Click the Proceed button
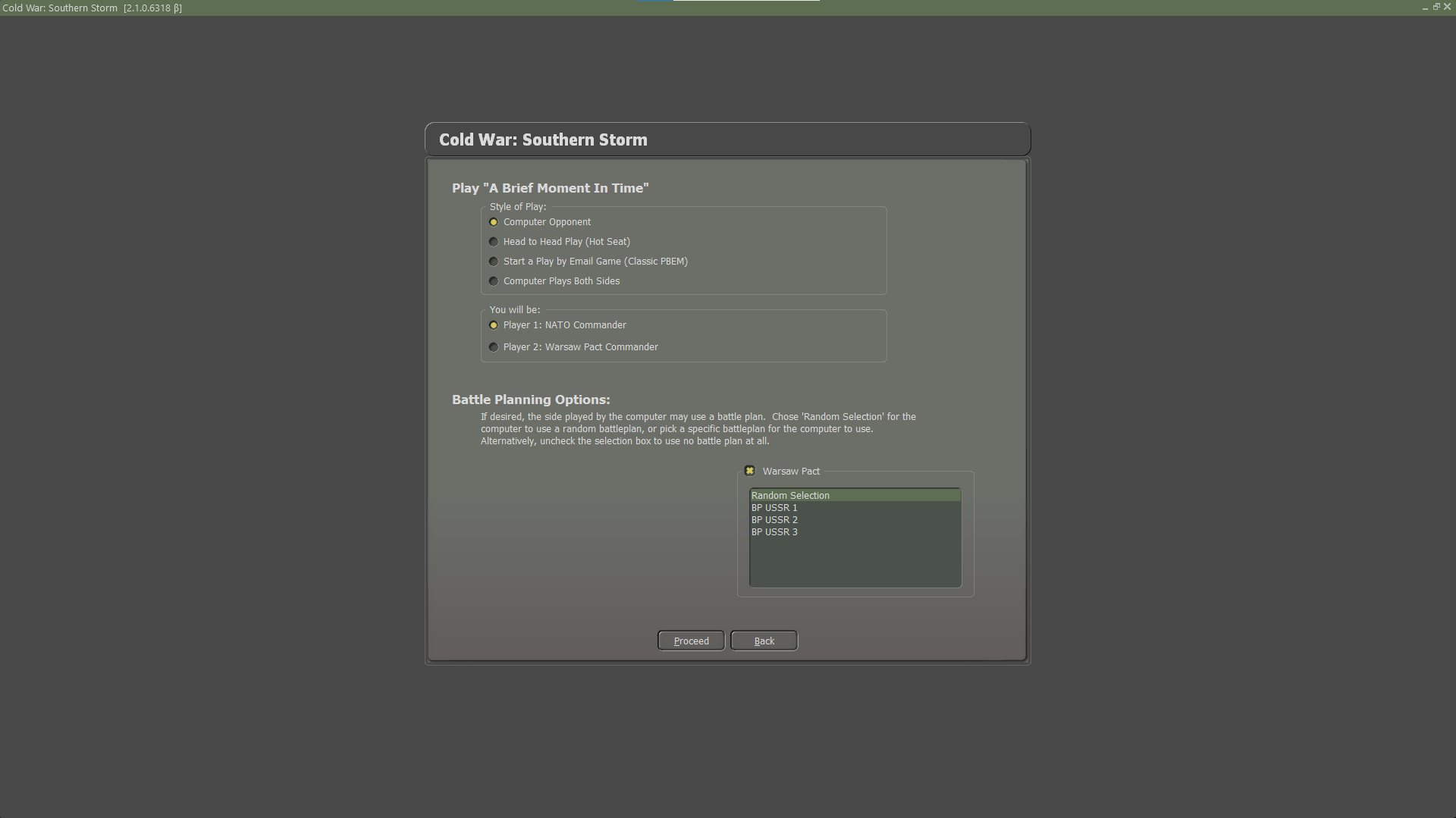Screen dimensions: 1456x818 coord(691,641)
